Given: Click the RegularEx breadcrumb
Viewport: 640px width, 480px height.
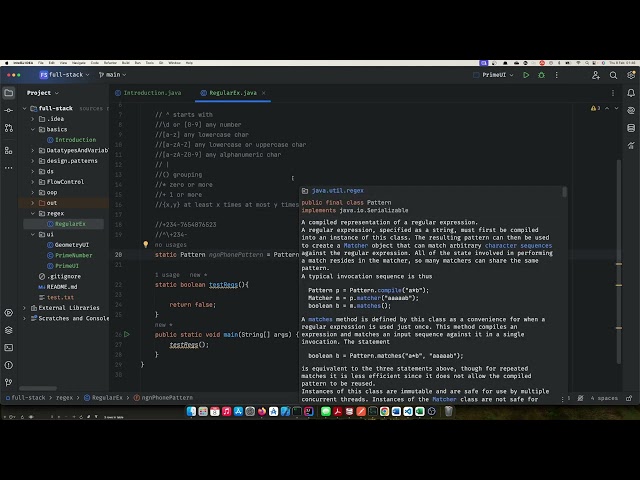Looking at the screenshot, I should pyautogui.click(x=103, y=398).
